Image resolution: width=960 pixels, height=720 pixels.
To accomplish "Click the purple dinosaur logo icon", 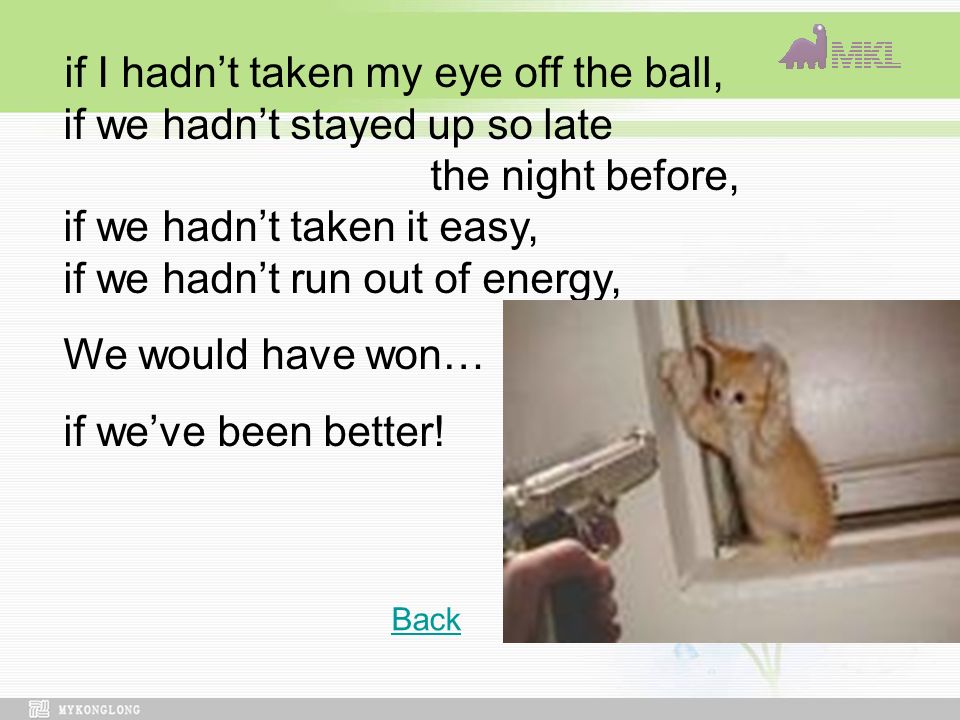I will tap(803, 47).
